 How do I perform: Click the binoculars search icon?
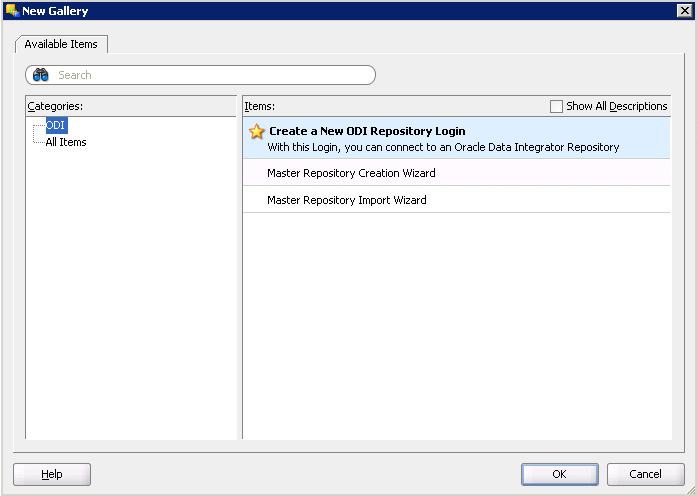coord(40,75)
